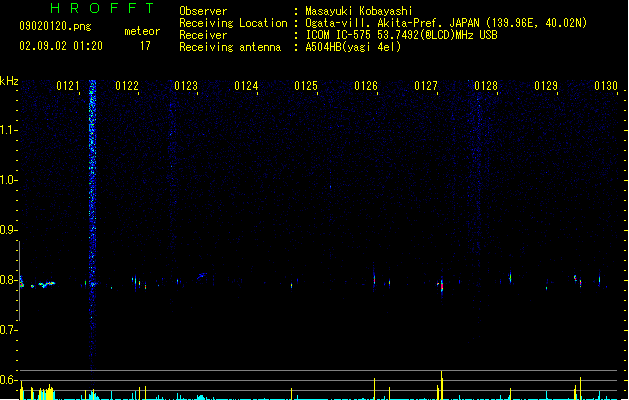This screenshot has width=629, height=400.
Task: Click the 0.6 kHz axis label
Action: coord(8,380)
